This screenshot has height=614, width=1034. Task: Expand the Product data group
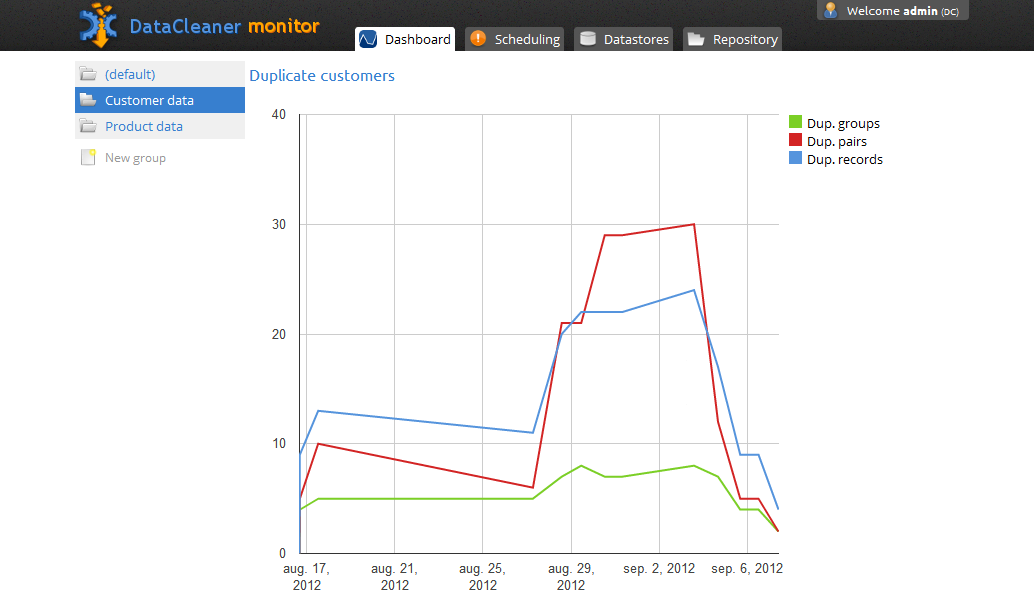(142, 126)
